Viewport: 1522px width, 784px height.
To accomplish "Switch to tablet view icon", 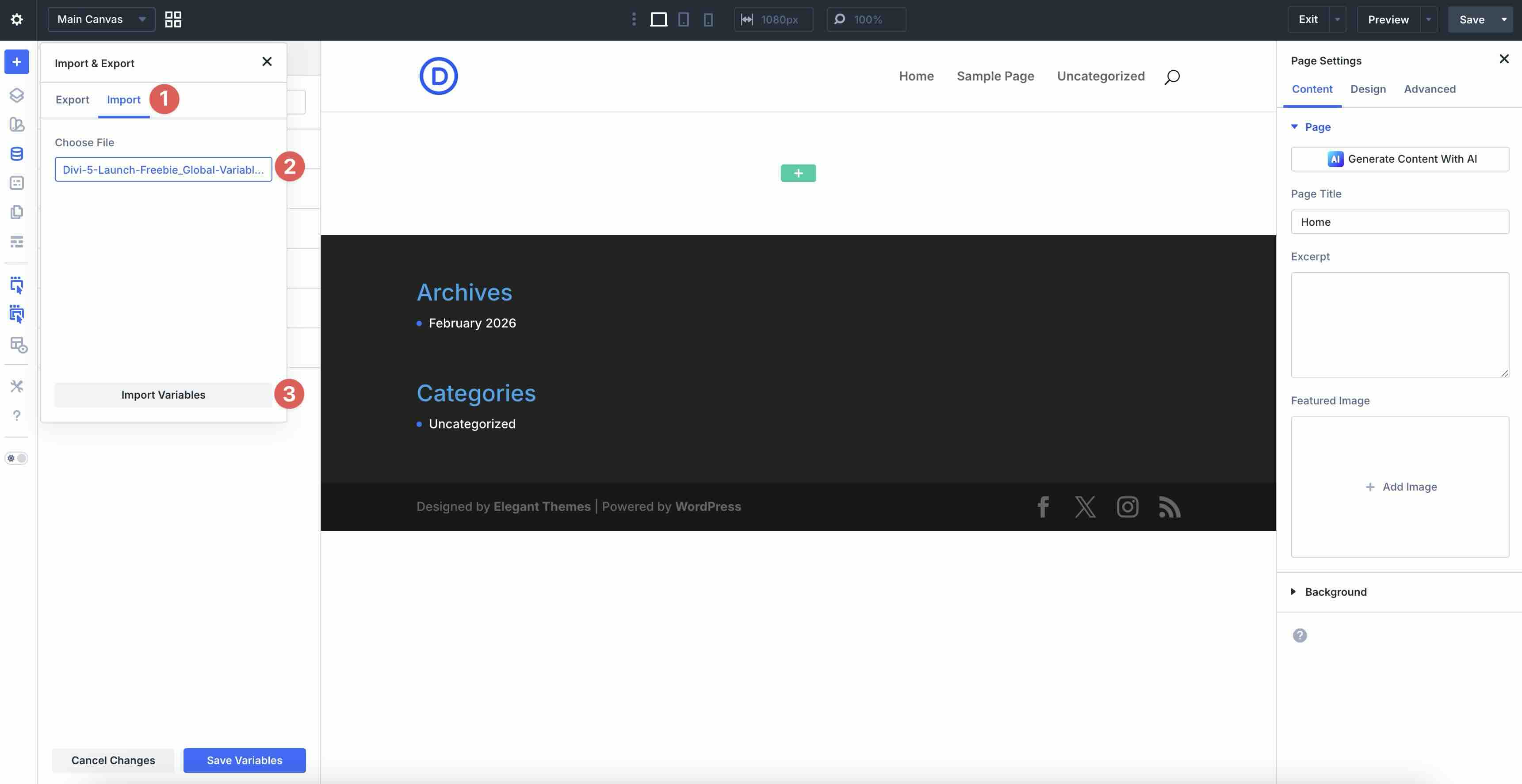I will tap(683, 19).
